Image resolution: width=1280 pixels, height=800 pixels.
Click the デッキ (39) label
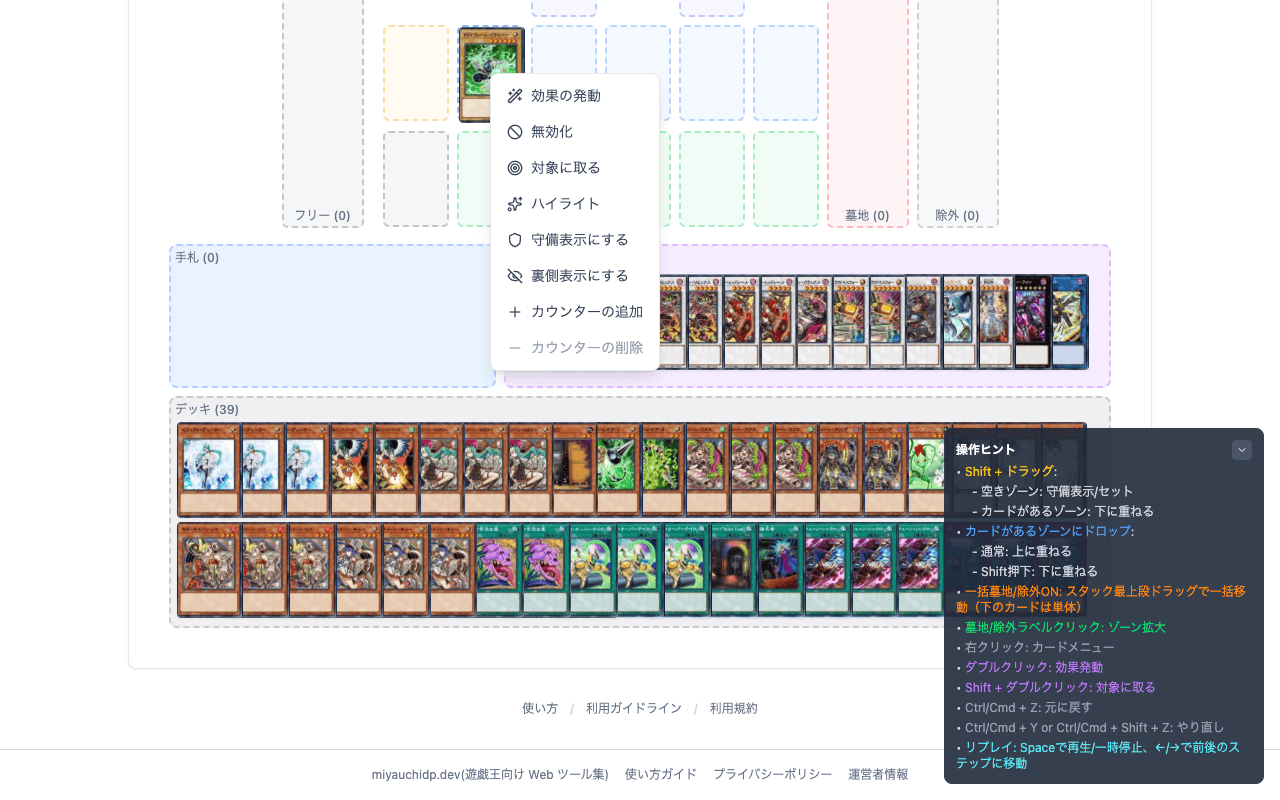pos(207,409)
